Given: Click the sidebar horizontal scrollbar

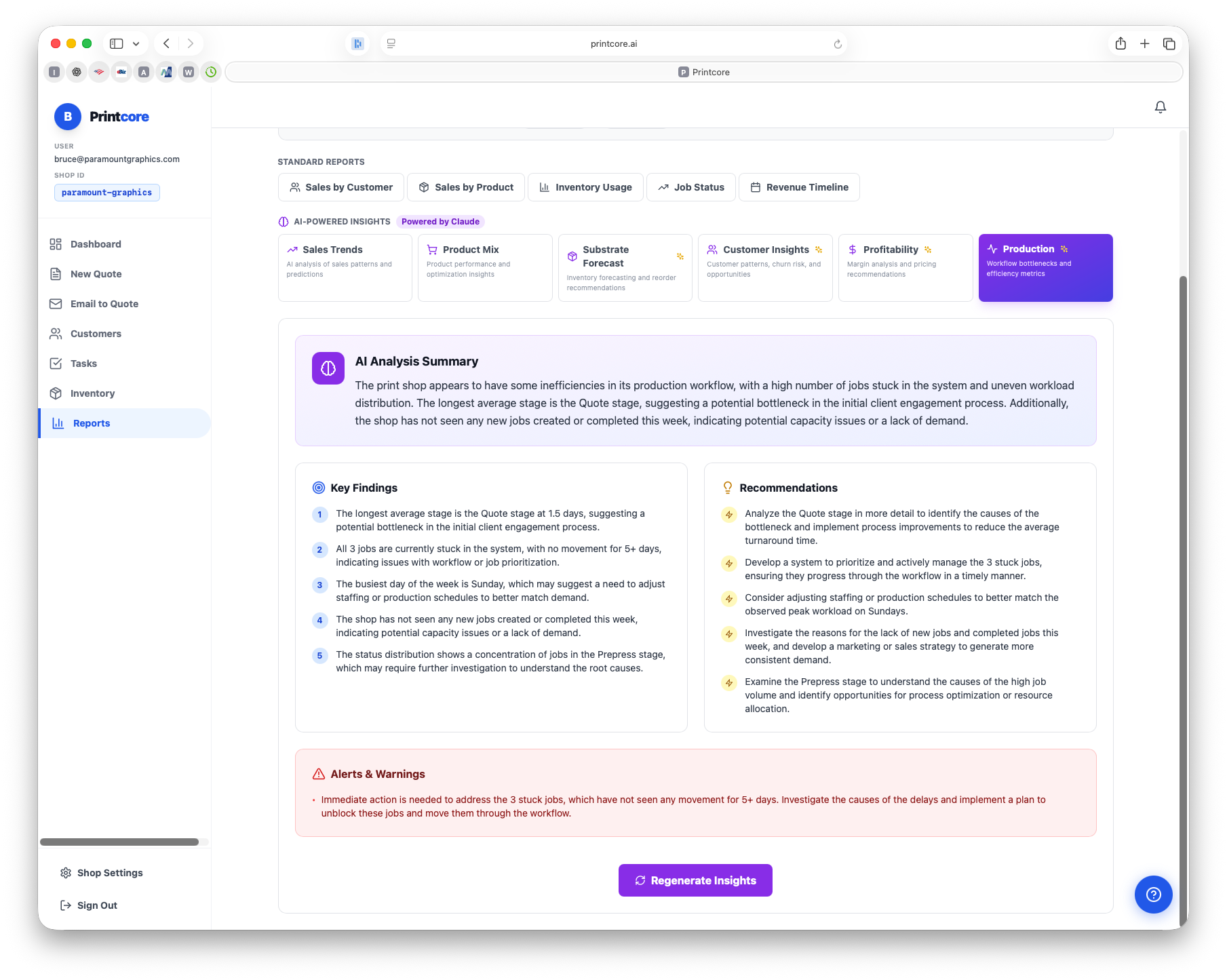Looking at the screenshot, I should (x=119, y=842).
